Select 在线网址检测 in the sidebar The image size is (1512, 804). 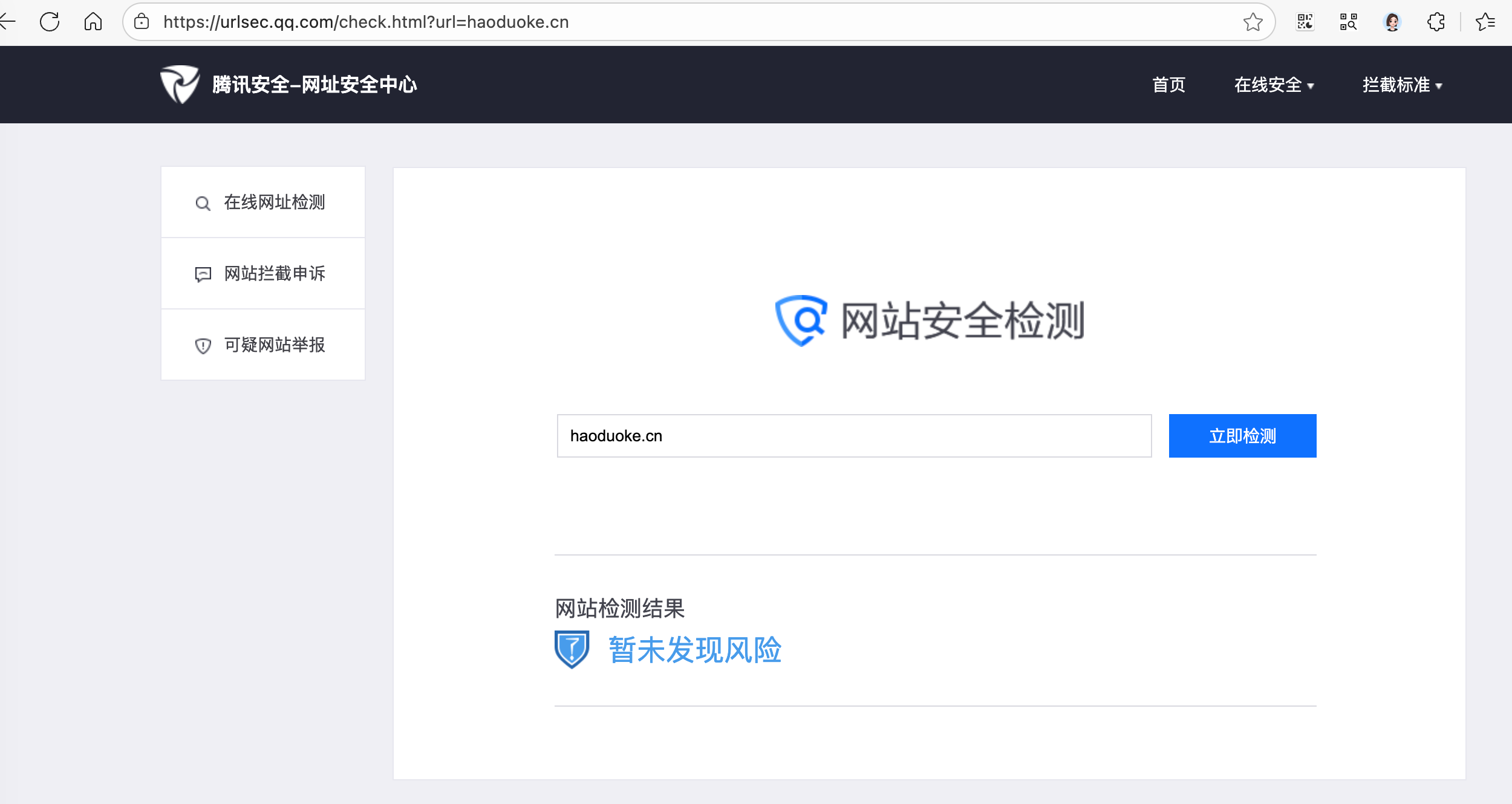tap(274, 203)
